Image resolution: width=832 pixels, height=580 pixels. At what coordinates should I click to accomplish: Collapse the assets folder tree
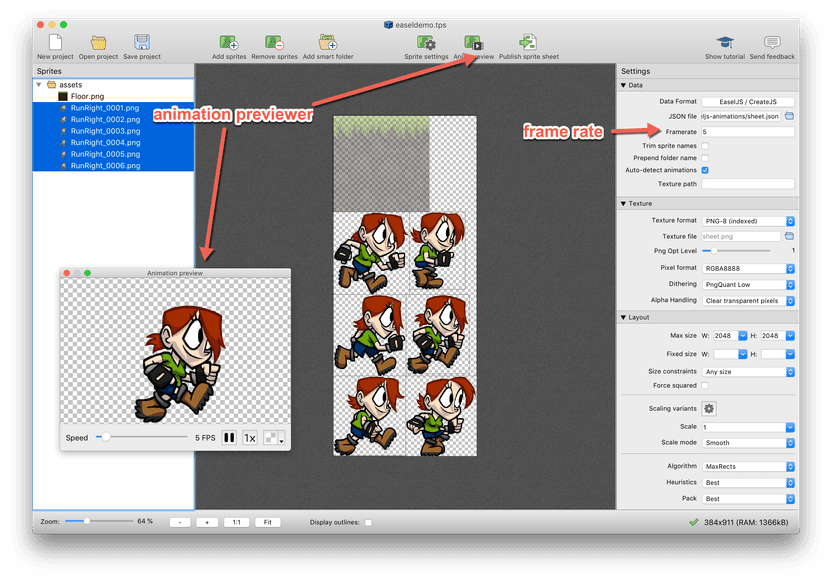[39, 84]
